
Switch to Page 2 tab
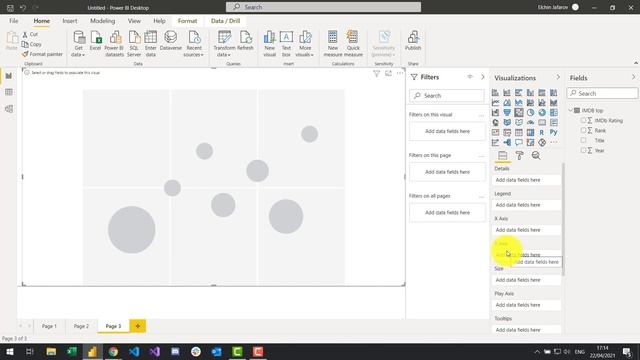[x=81, y=326]
